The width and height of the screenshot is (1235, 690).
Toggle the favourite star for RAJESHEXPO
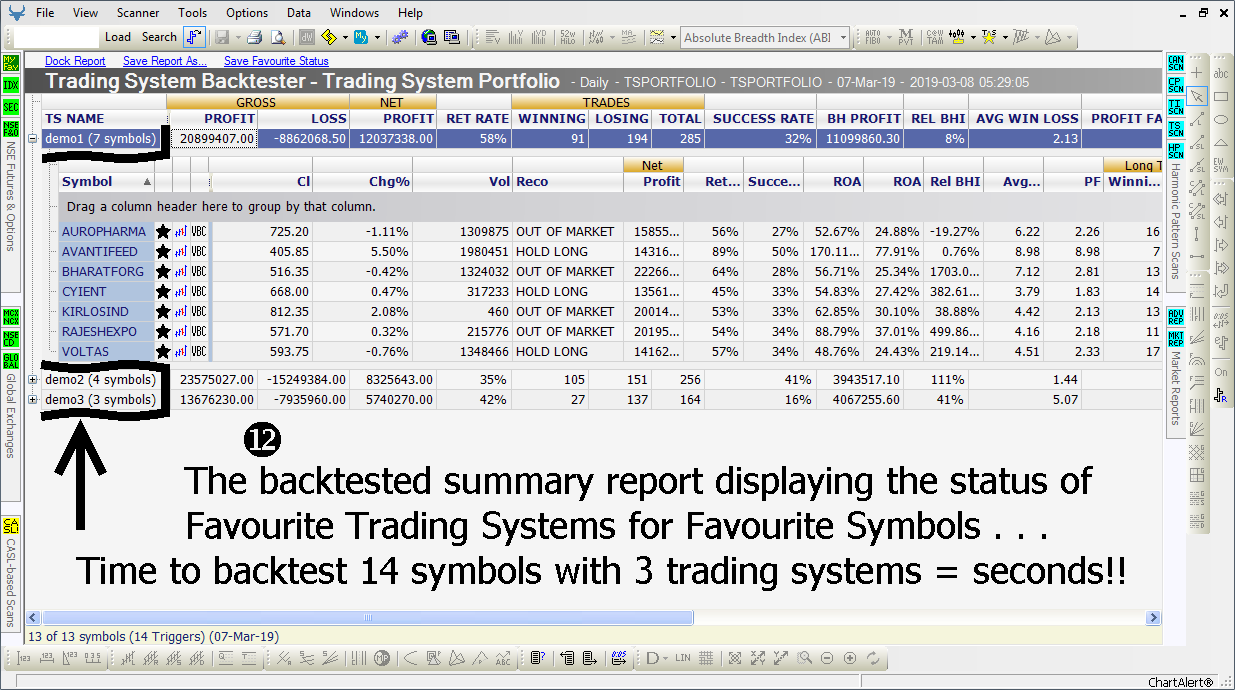tap(163, 331)
